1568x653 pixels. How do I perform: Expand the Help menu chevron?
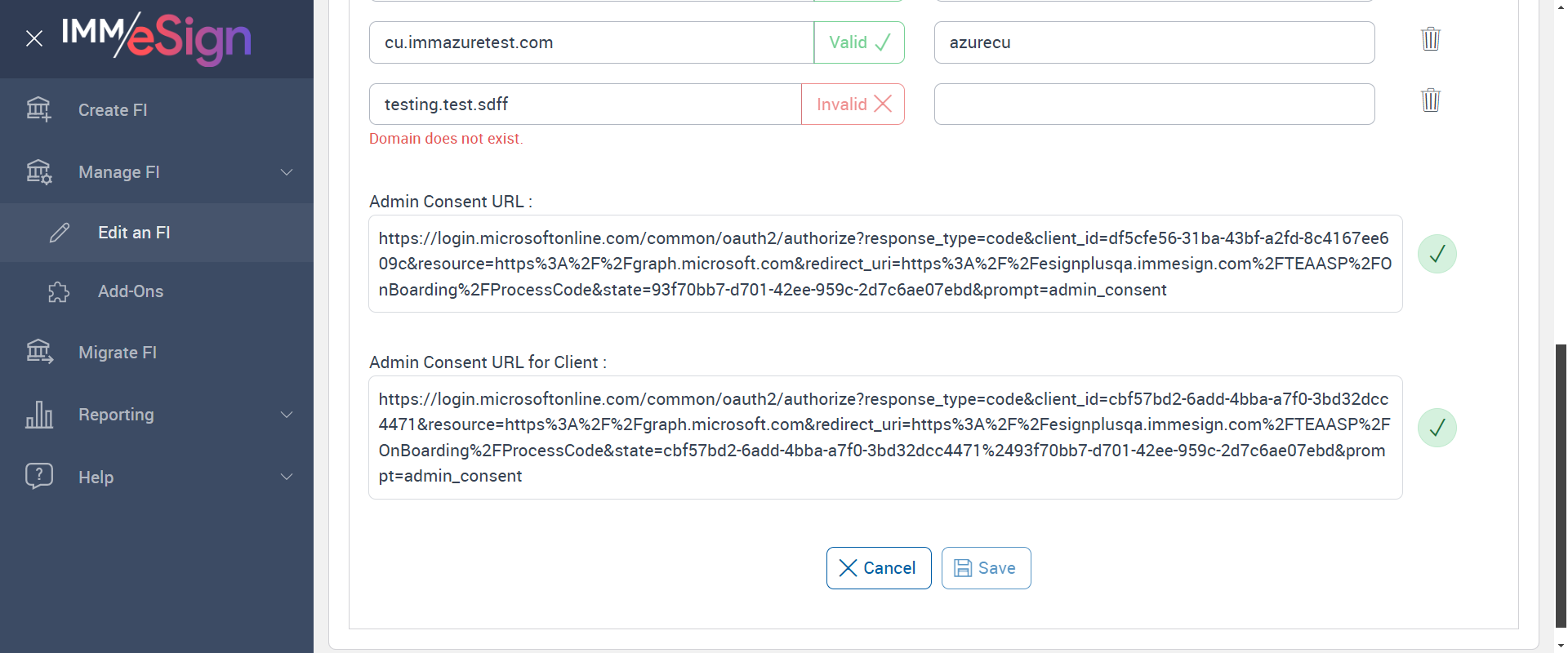(287, 477)
